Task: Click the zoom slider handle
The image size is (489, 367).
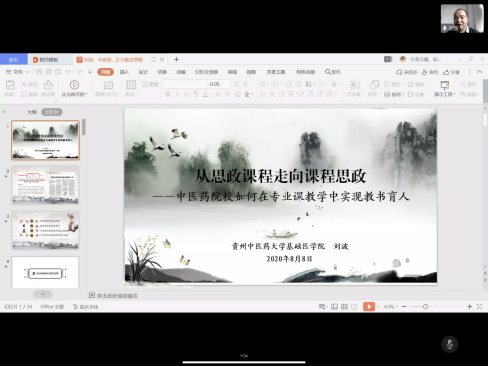Action: (425, 307)
